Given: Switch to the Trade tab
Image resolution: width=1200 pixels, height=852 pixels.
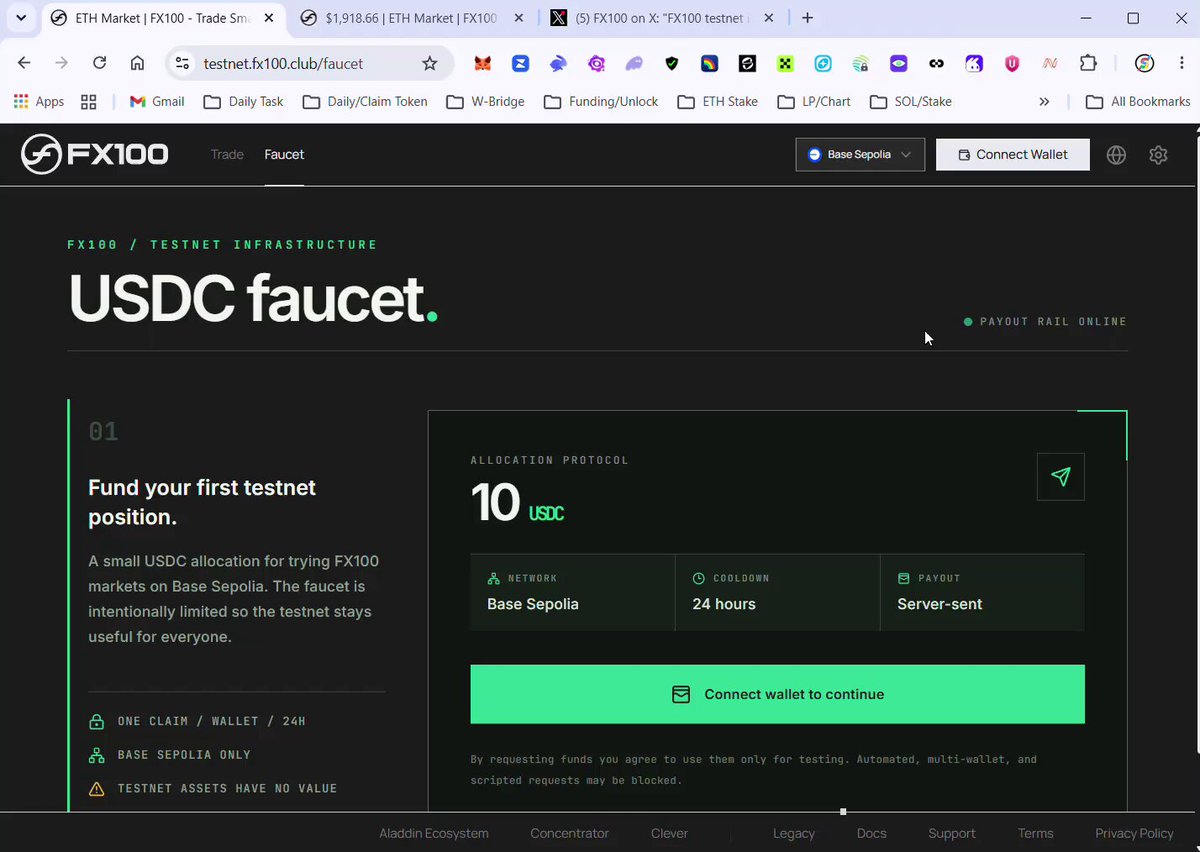Looking at the screenshot, I should [x=227, y=154].
